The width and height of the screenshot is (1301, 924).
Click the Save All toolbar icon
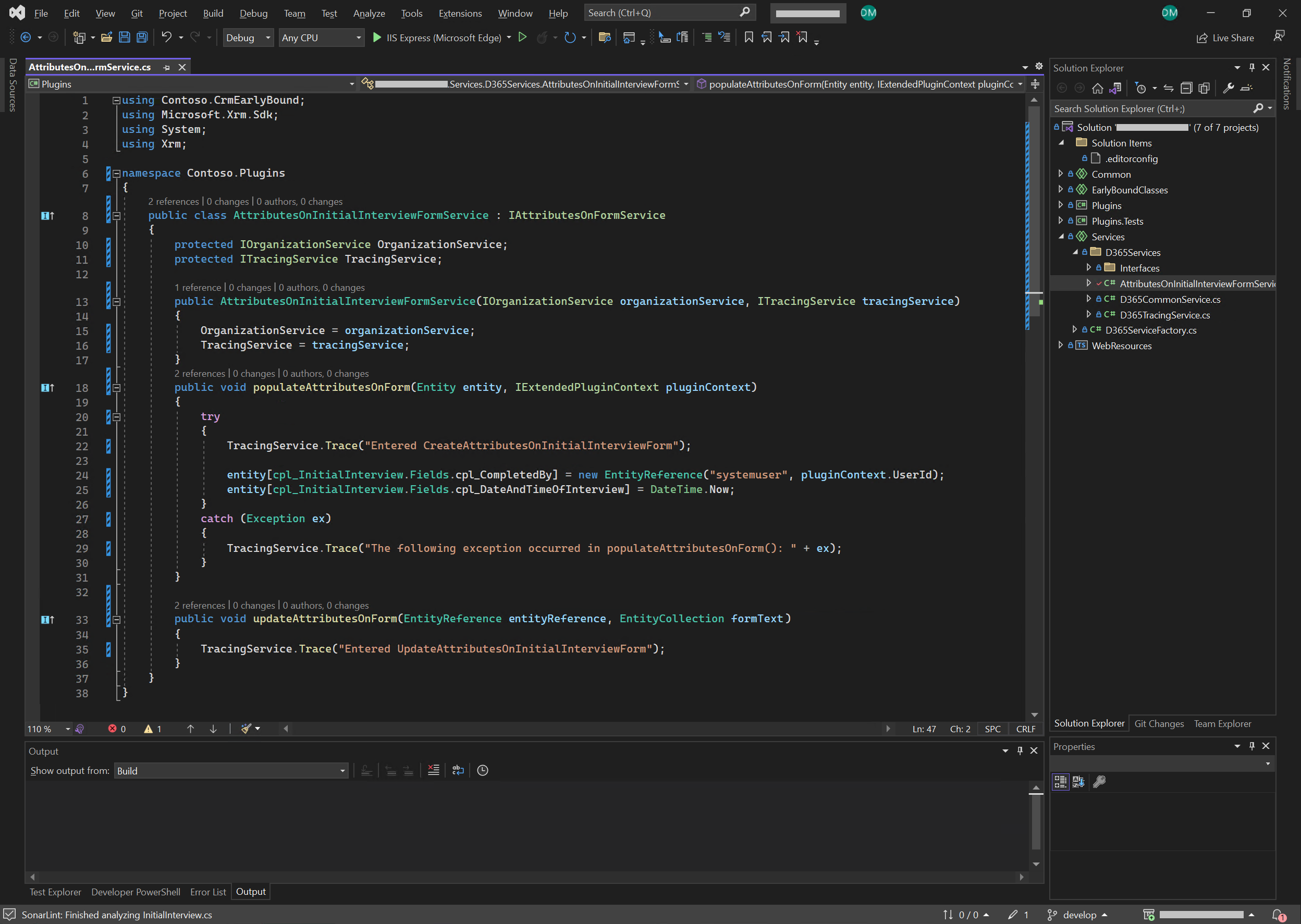tap(142, 38)
